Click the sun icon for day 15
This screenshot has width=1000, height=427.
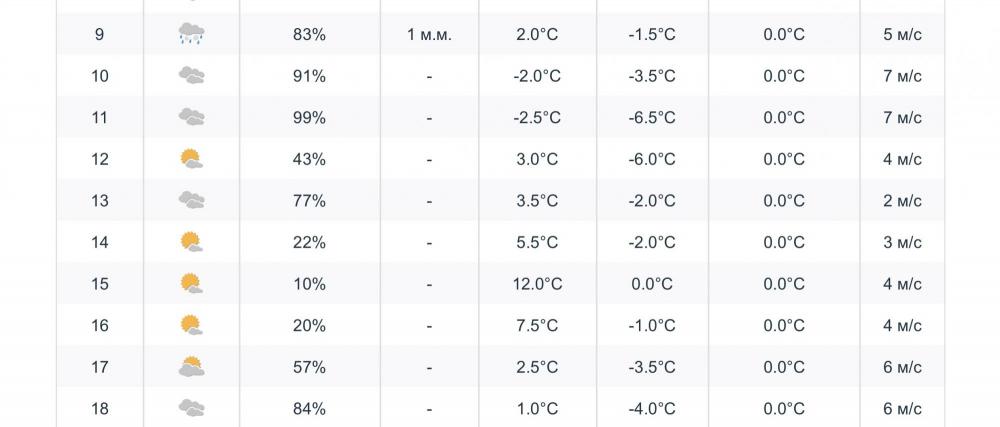tap(191, 284)
